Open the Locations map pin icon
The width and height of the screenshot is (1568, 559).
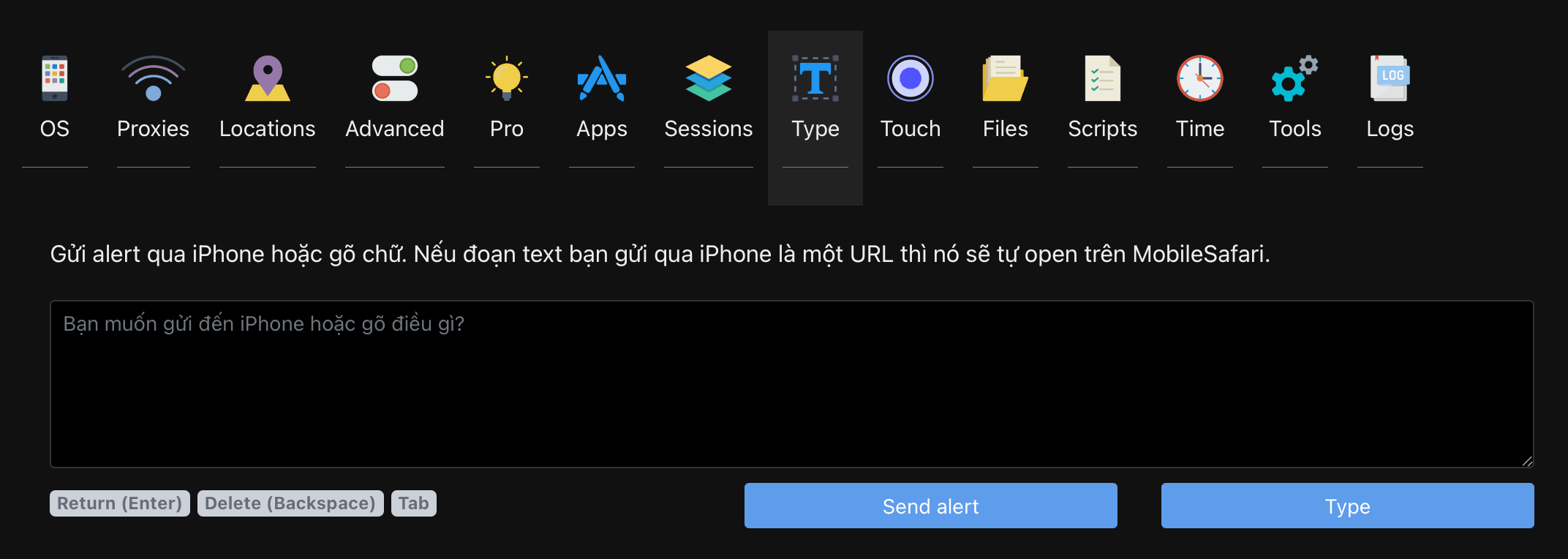(x=268, y=78)
